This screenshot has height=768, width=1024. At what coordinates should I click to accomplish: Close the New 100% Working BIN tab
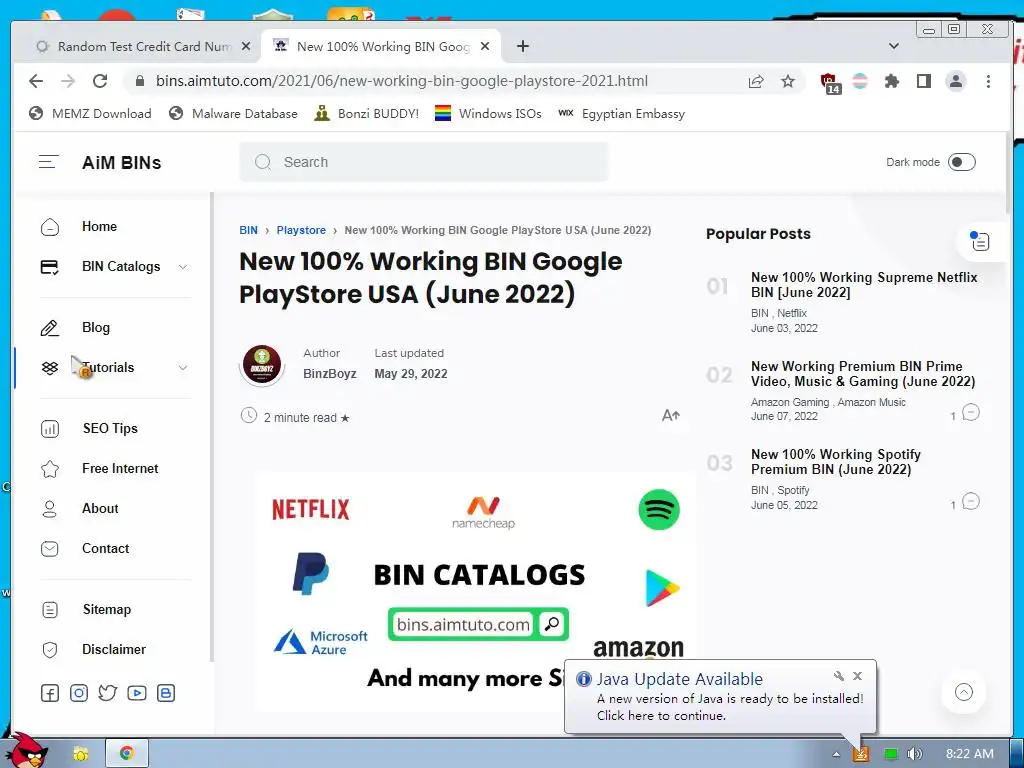[485, 46]
